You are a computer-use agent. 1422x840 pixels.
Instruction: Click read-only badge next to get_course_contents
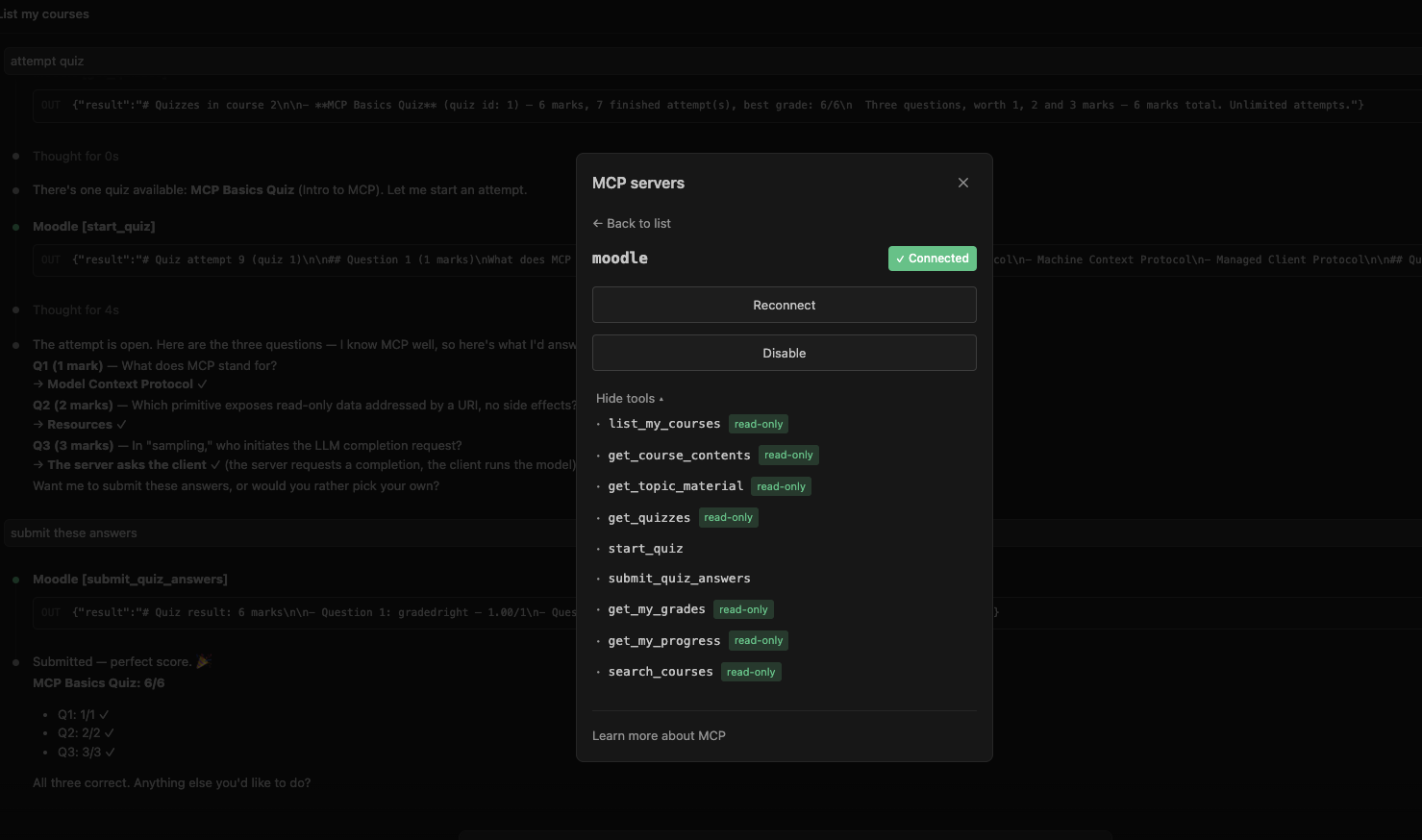coord(788,456)
